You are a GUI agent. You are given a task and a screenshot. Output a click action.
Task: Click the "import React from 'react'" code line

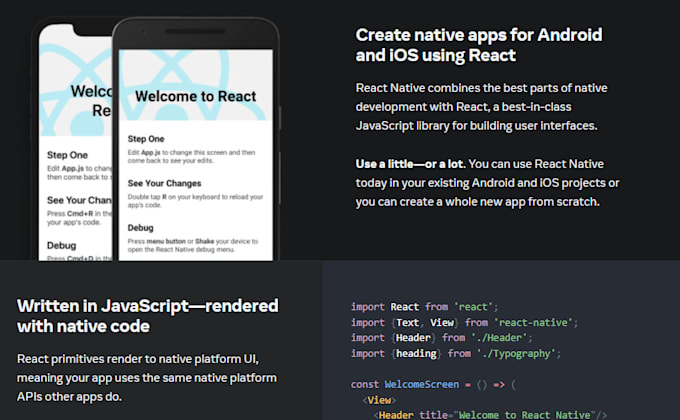pyautogui.click(x=424, y=306)
